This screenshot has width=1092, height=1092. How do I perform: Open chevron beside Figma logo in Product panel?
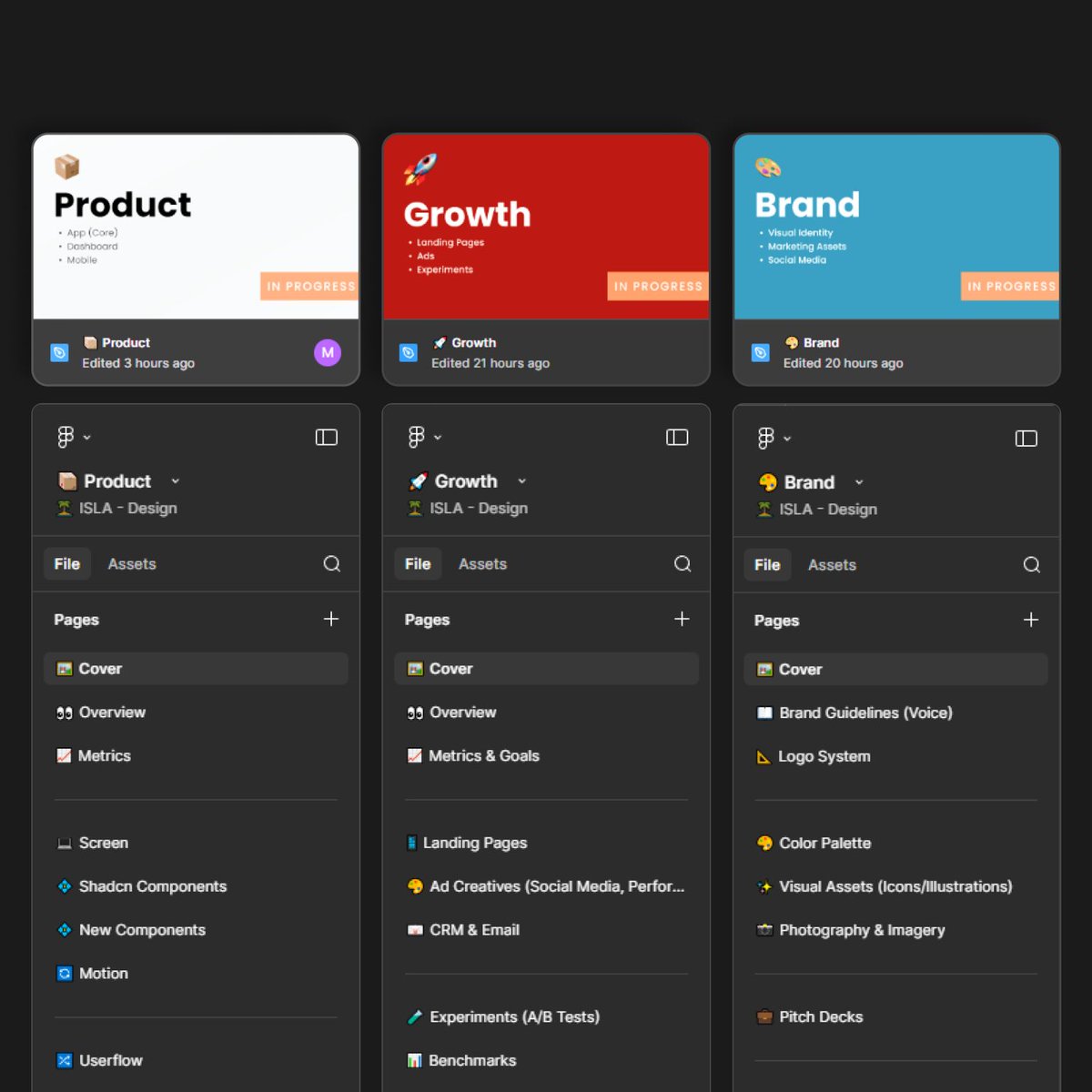(x=87, y=438)
